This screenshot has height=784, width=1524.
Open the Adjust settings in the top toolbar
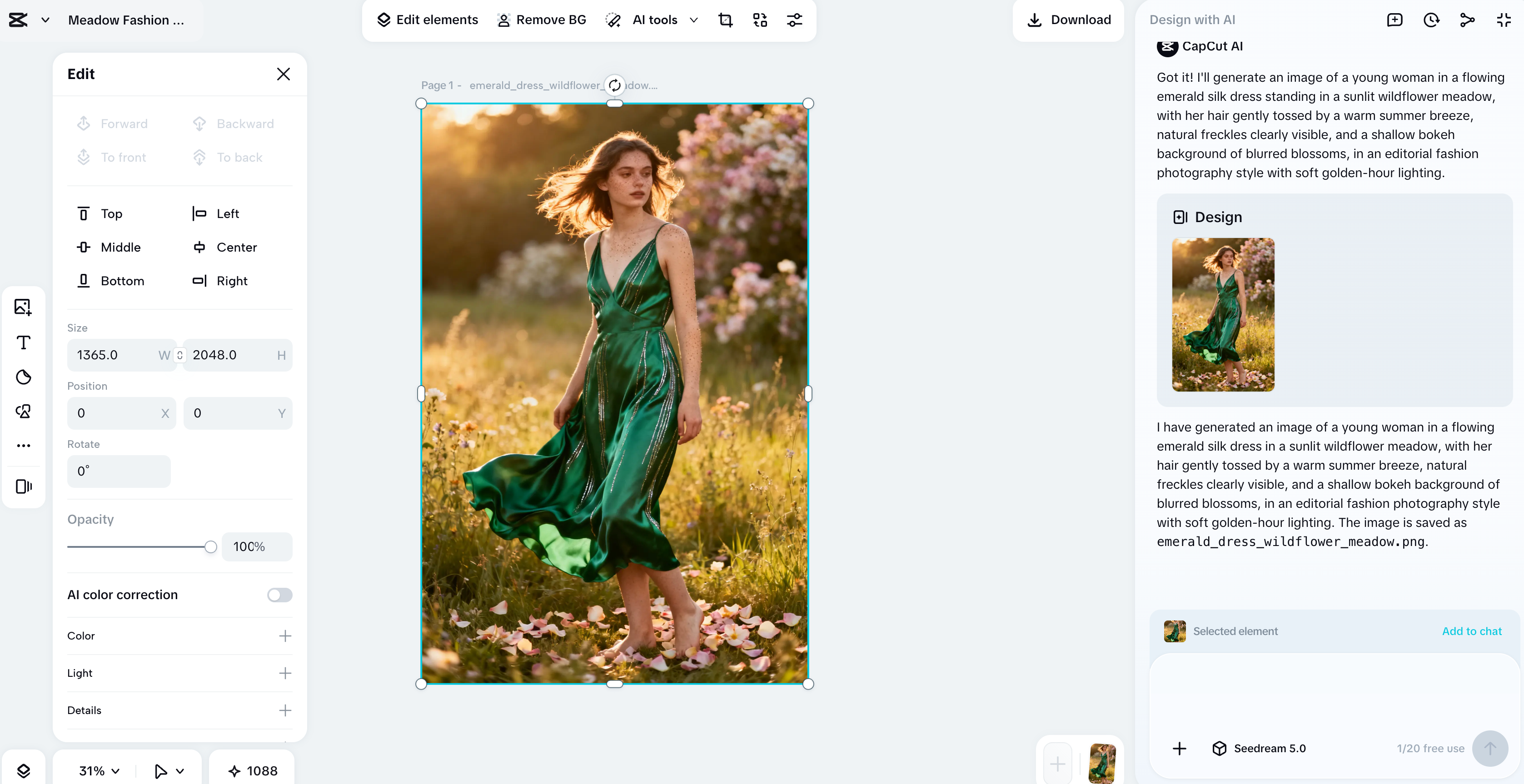(795, 20)
